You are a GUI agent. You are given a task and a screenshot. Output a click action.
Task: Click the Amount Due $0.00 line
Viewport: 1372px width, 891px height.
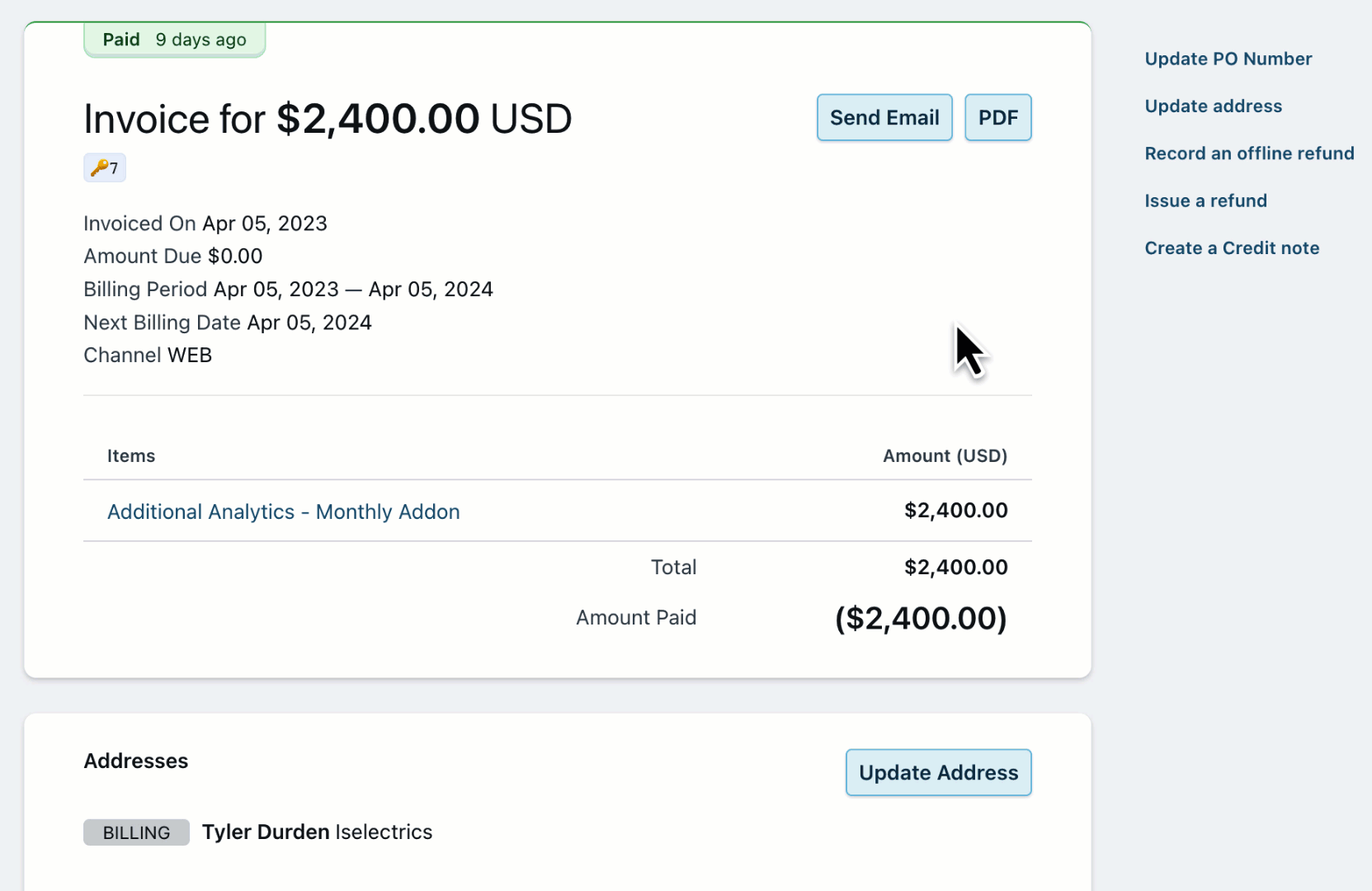(x=173, y=257)
